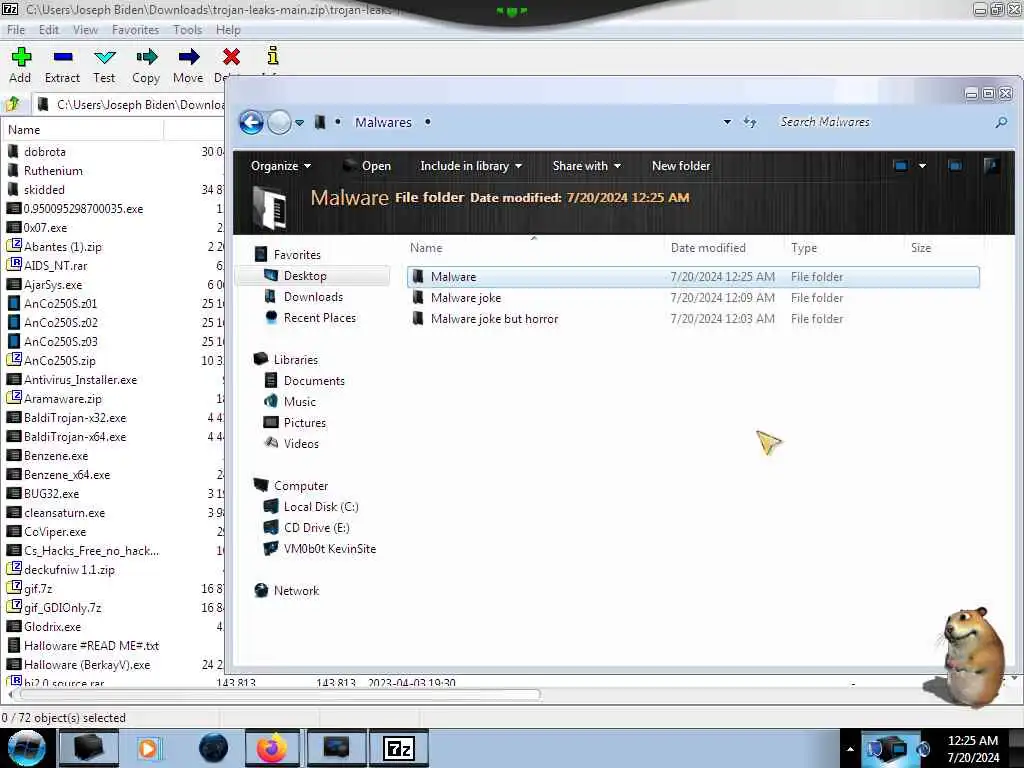Sort Explorer list by Type column
The width and height of the screenshot is (1024, 768).
point(804,248)
